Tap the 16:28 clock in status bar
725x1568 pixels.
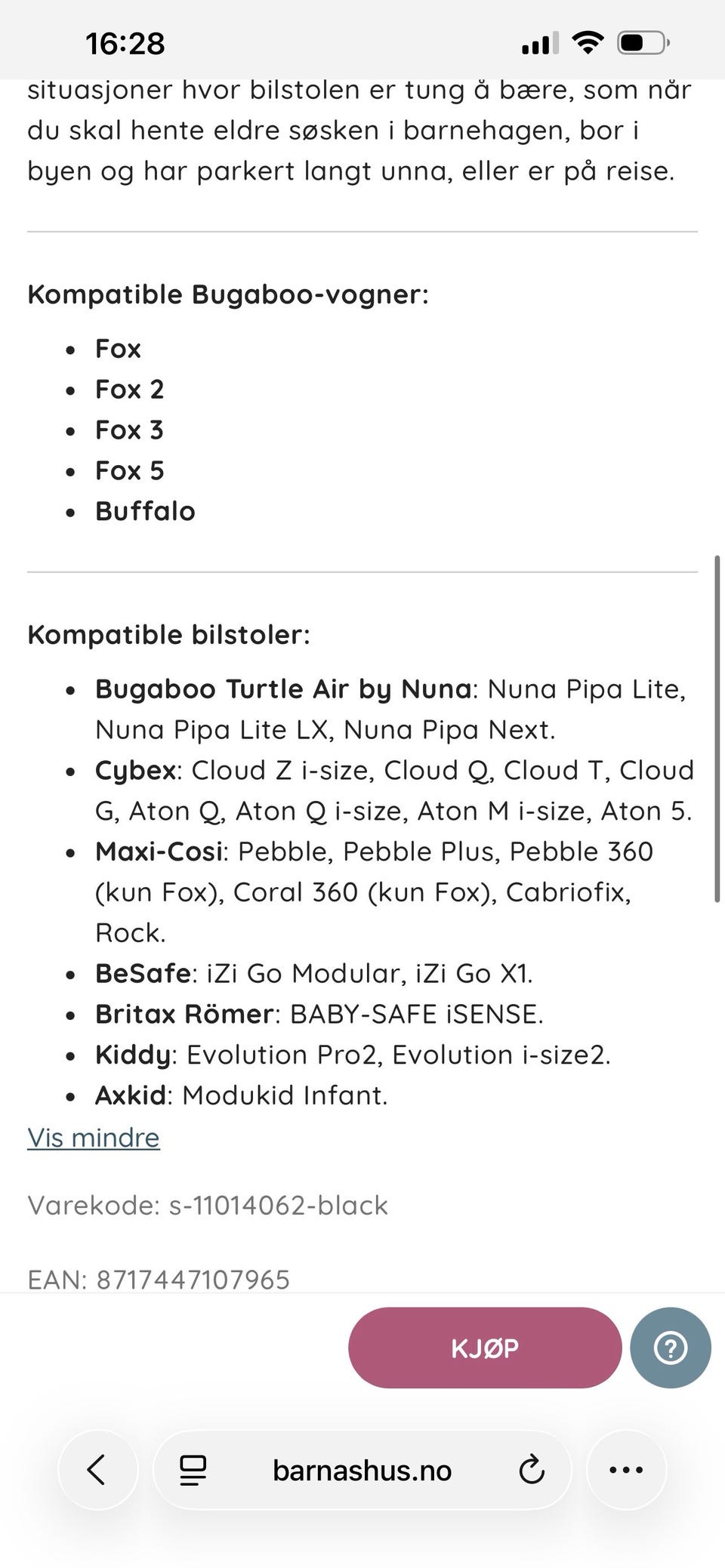[125, 44]
